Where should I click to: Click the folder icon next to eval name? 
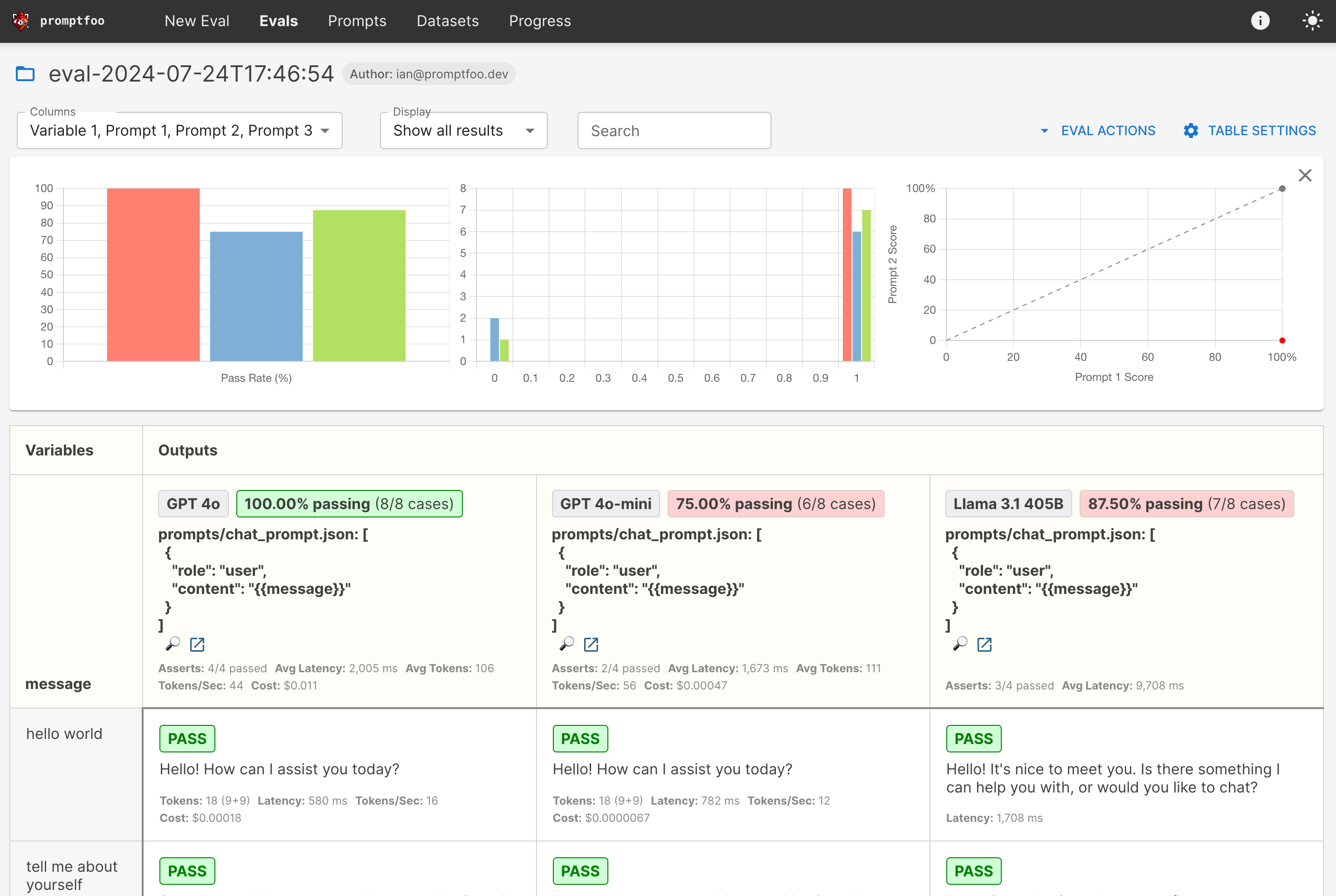27,73
